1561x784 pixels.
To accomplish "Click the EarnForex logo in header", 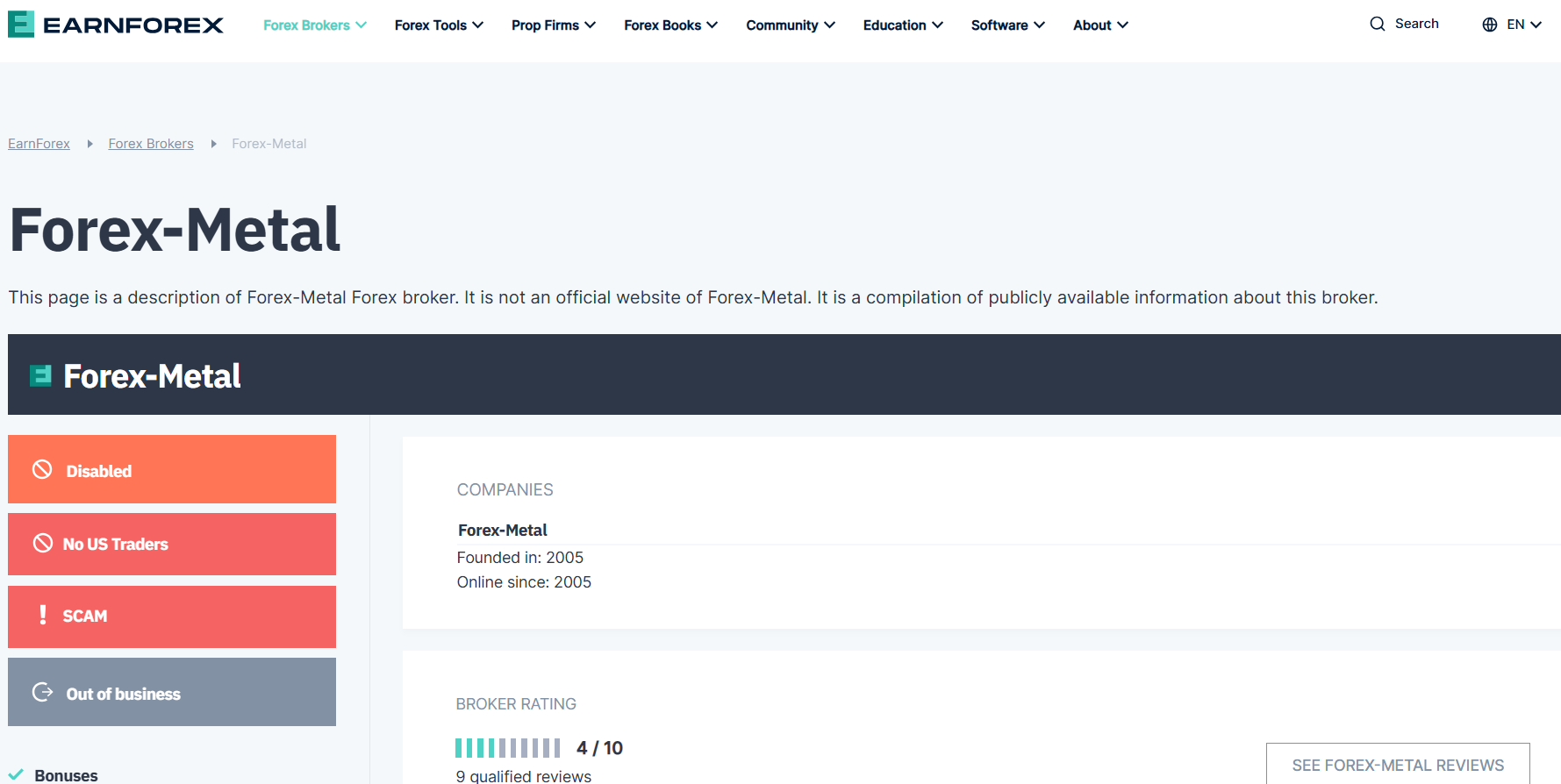I will click(116, 25).
